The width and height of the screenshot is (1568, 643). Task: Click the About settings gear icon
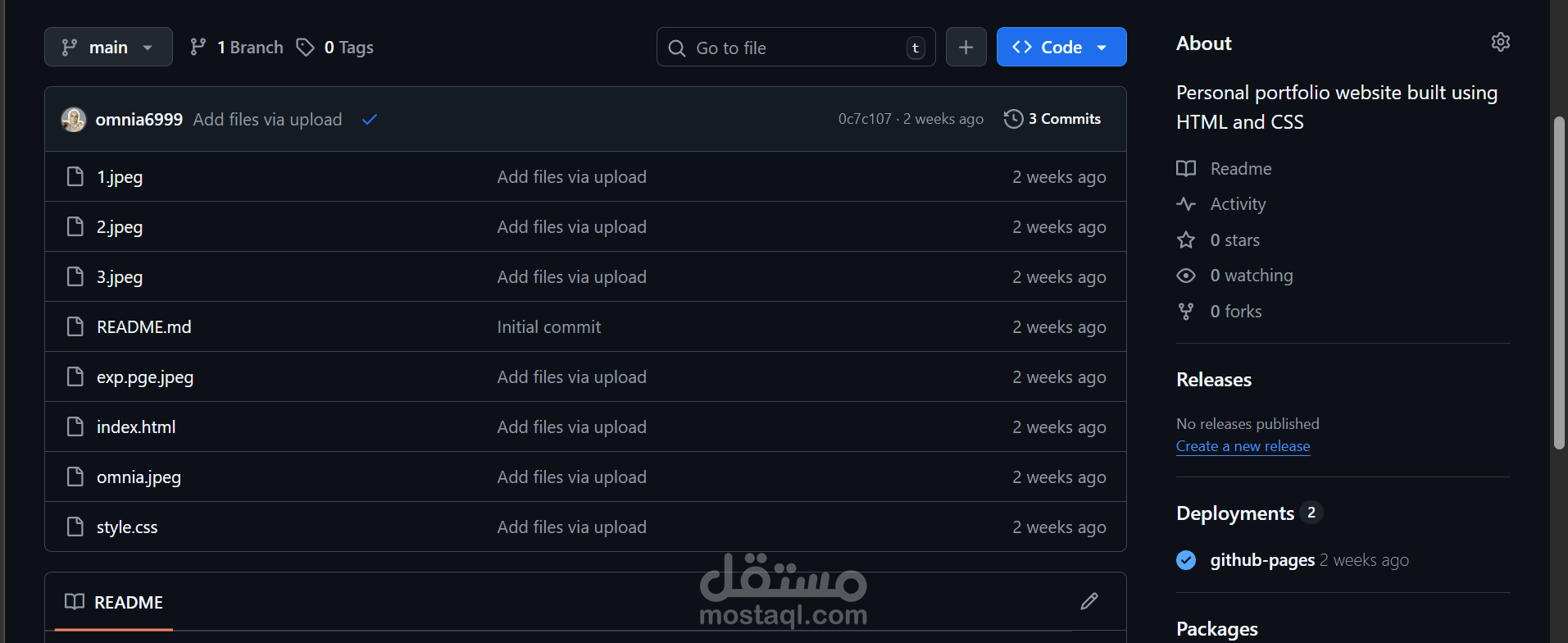(1500, 43)
